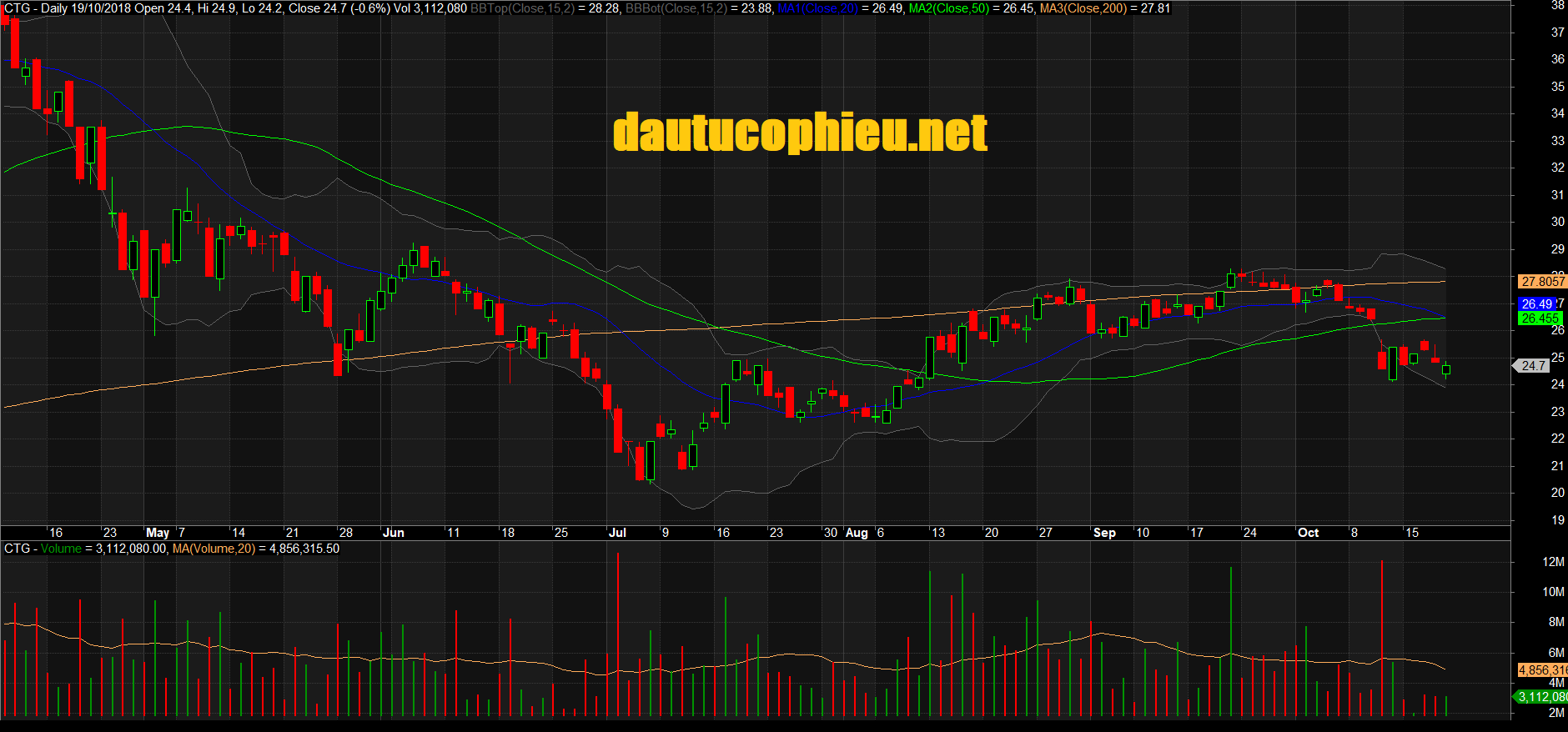Select the green 26.455 price tag
Viewport: 1568px width, 732px height.
point(1539,318)
